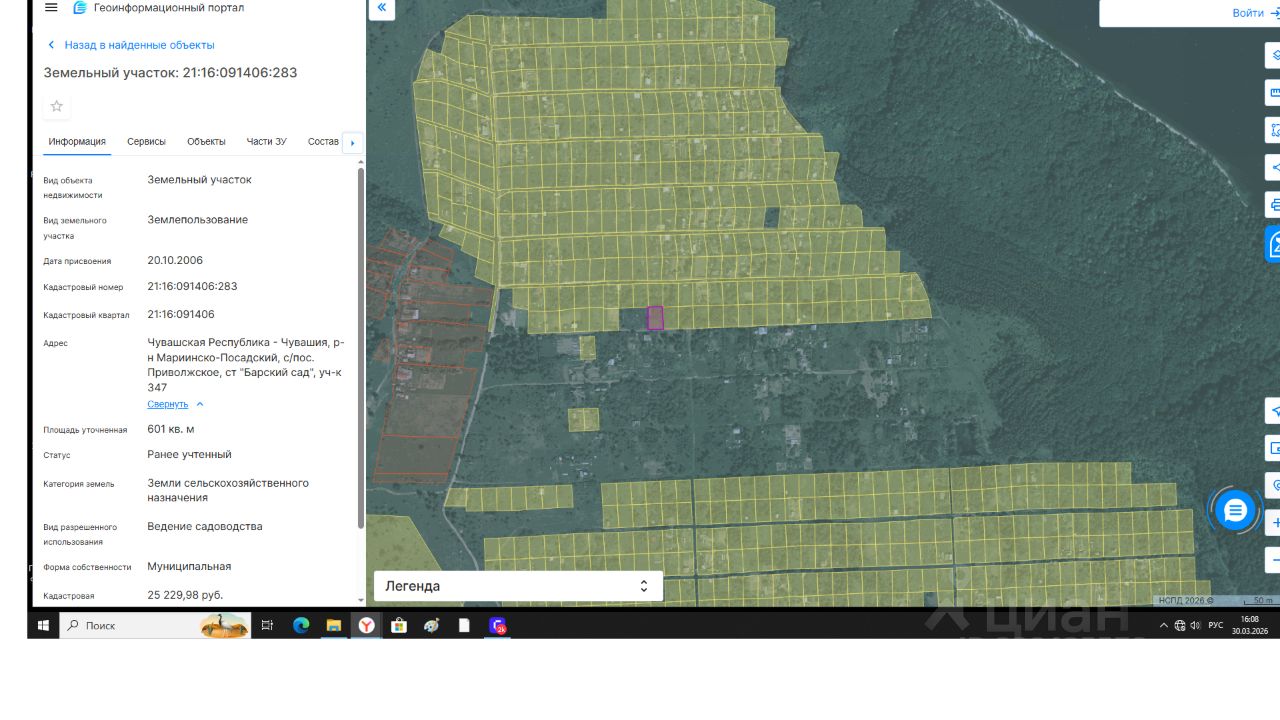This screenshot has height=720, width=1280.
Task: Zoom in the map with the plus button
Action: click(1274, 523)
